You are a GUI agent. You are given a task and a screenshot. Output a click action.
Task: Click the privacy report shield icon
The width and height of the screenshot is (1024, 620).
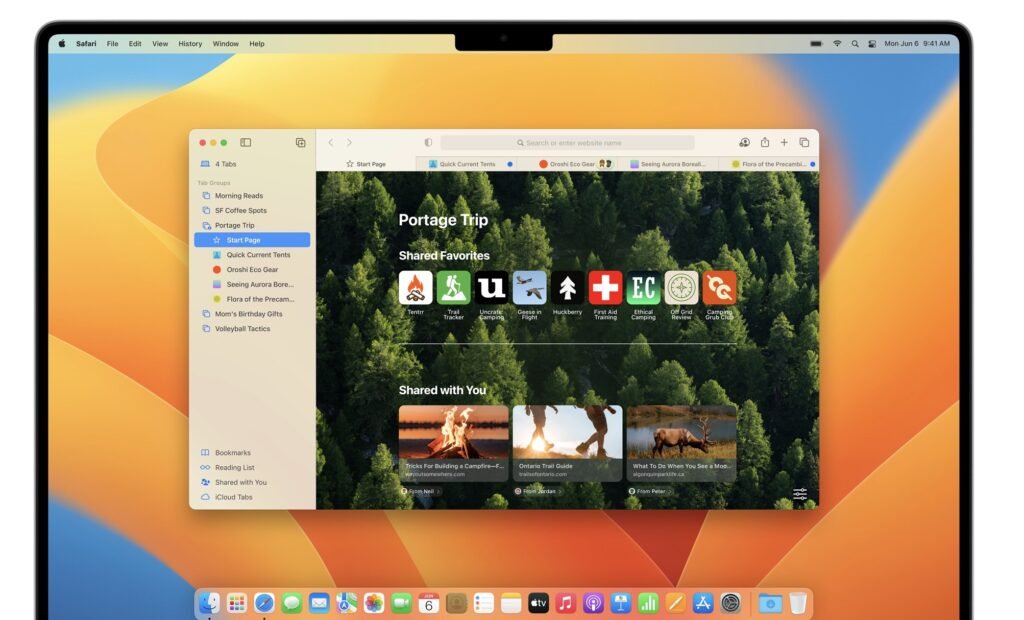(428, 142)
